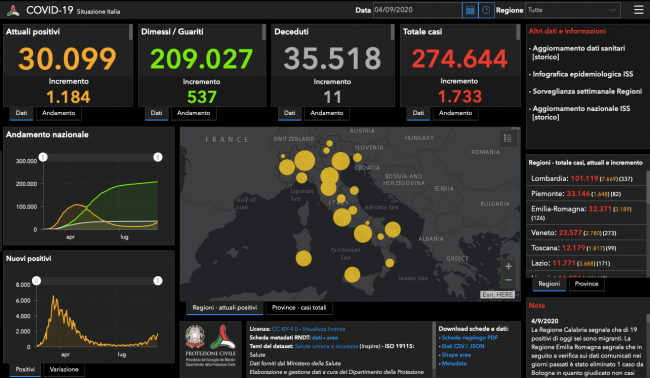650x378 pixels.
Task: Open the Shape aree download link
Action: click(456, 355)
